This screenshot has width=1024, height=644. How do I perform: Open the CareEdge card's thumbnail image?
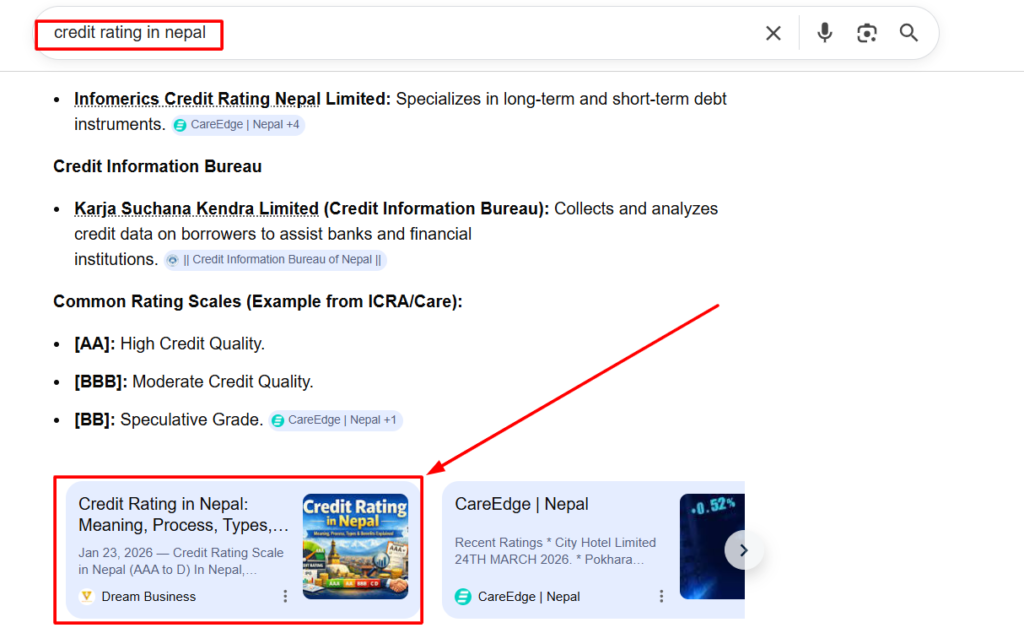coord(712,547)
